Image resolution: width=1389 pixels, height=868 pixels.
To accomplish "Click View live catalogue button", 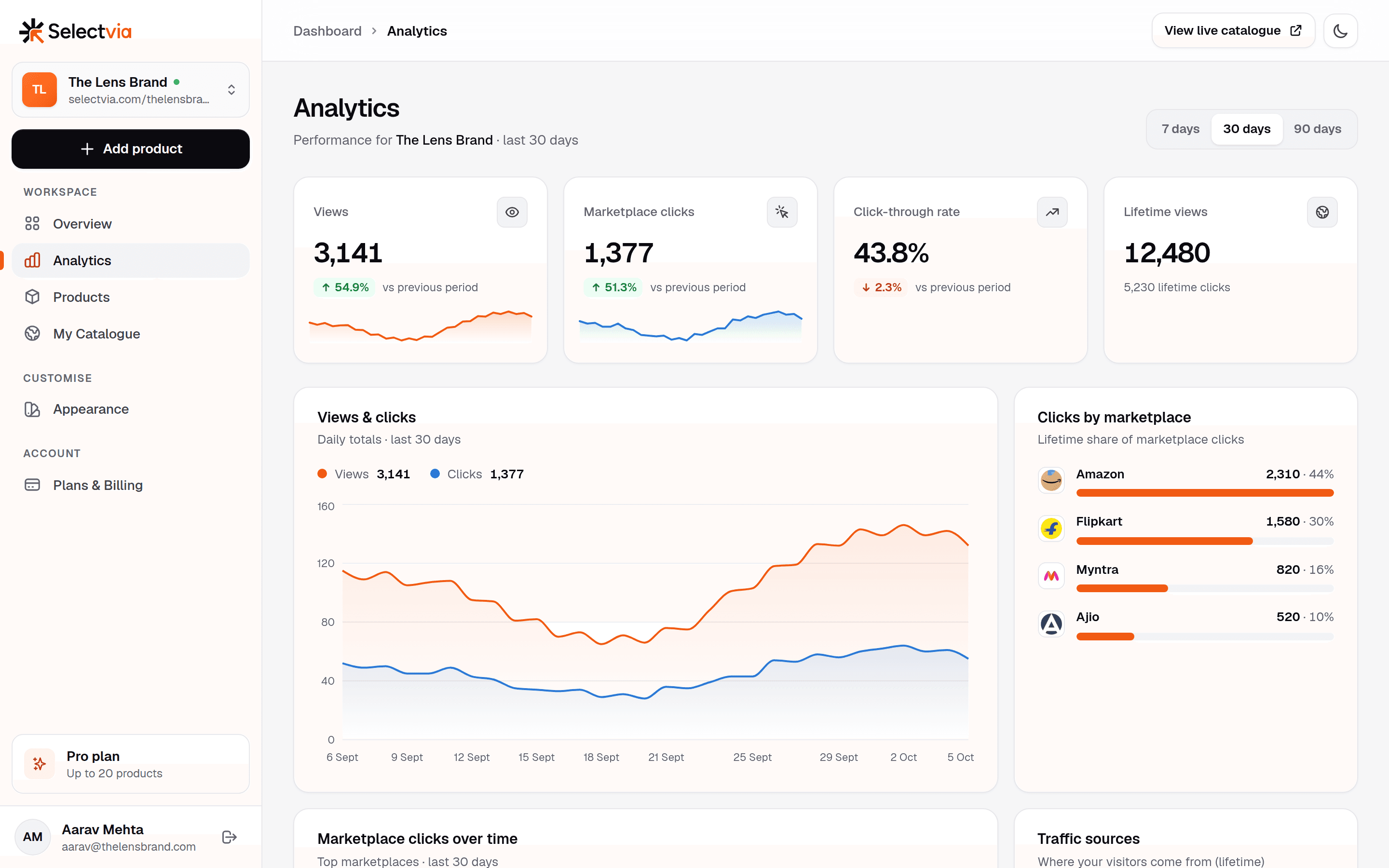I will [x=1233, y=30].
